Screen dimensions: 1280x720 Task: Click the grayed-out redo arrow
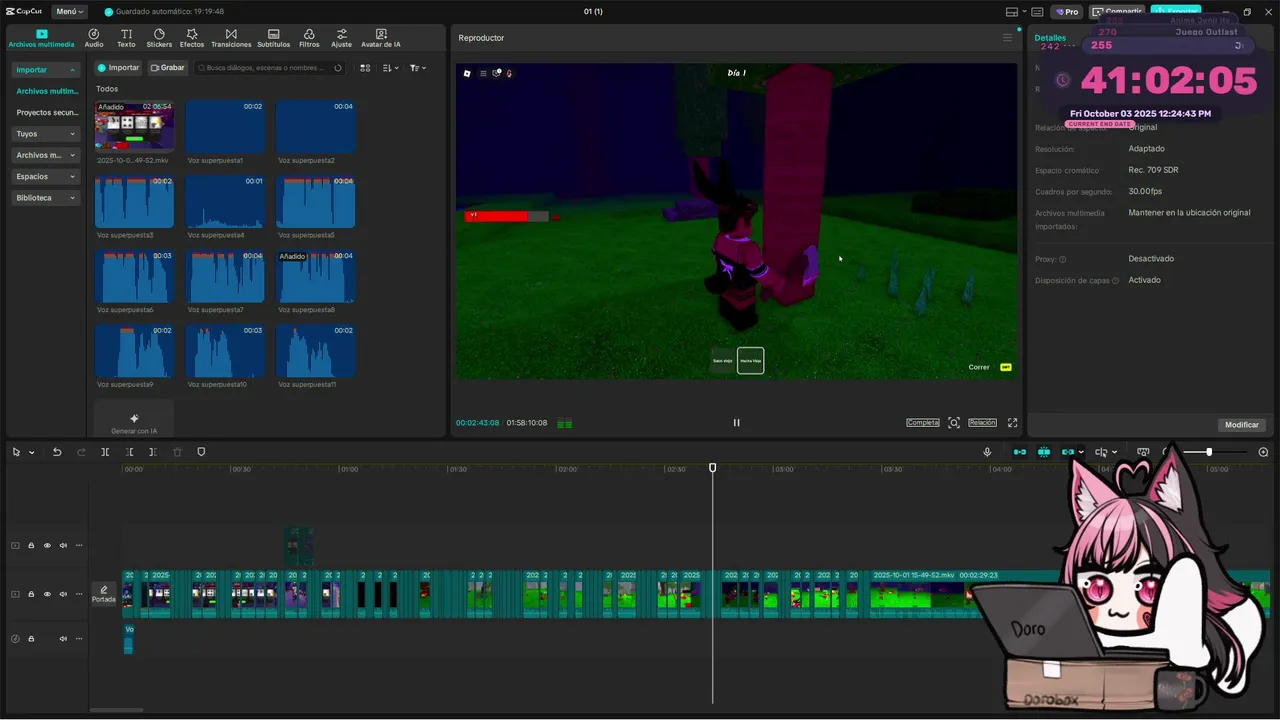[x=81, y=452]
